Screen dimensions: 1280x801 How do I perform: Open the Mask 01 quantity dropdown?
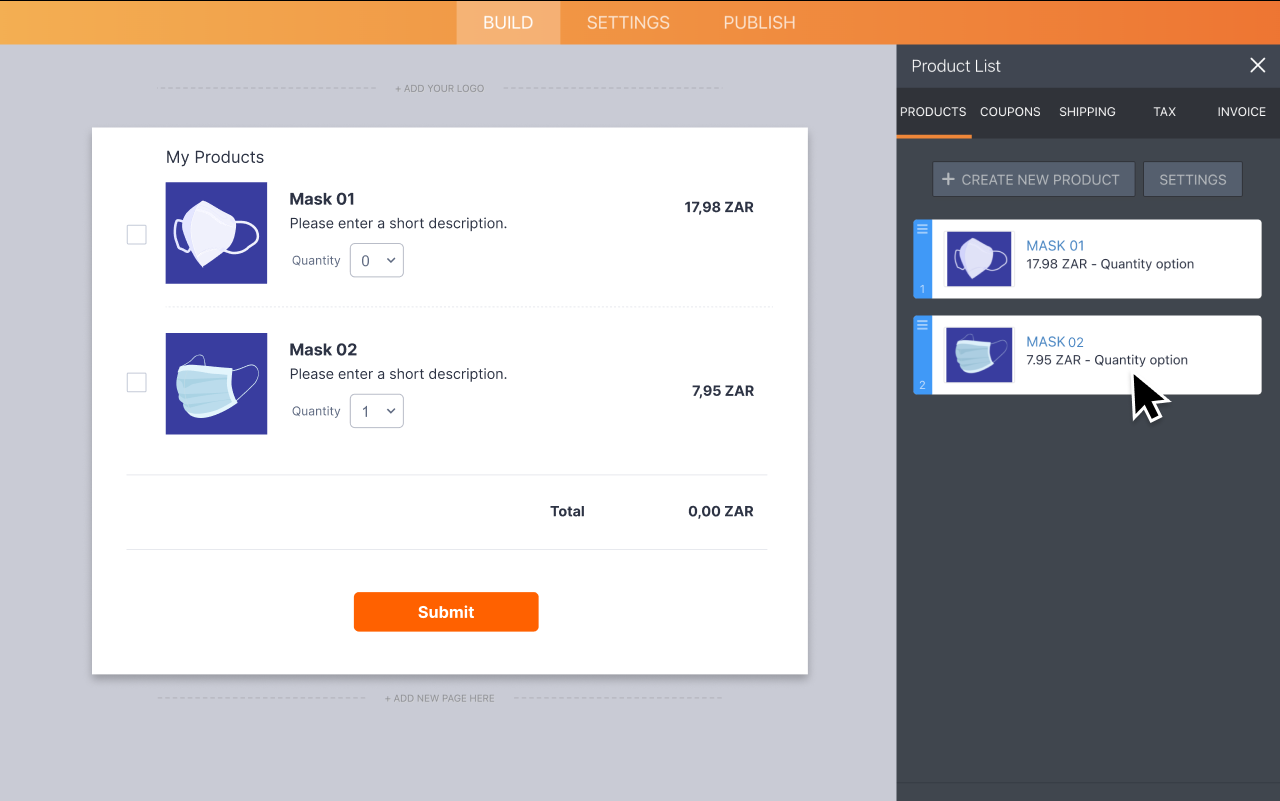[x=376, y=260]
